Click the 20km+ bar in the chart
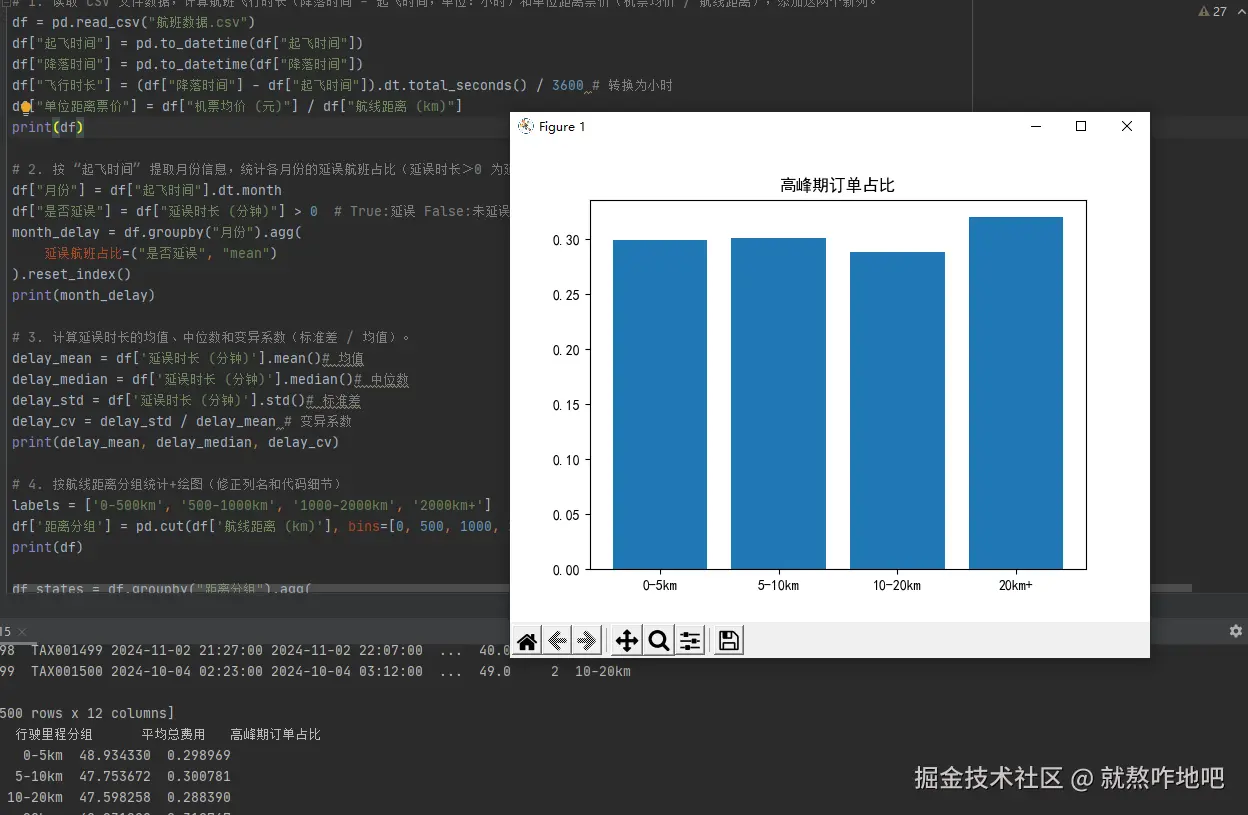Viewport: 1248px width, 815px height. click(1016, 393)
